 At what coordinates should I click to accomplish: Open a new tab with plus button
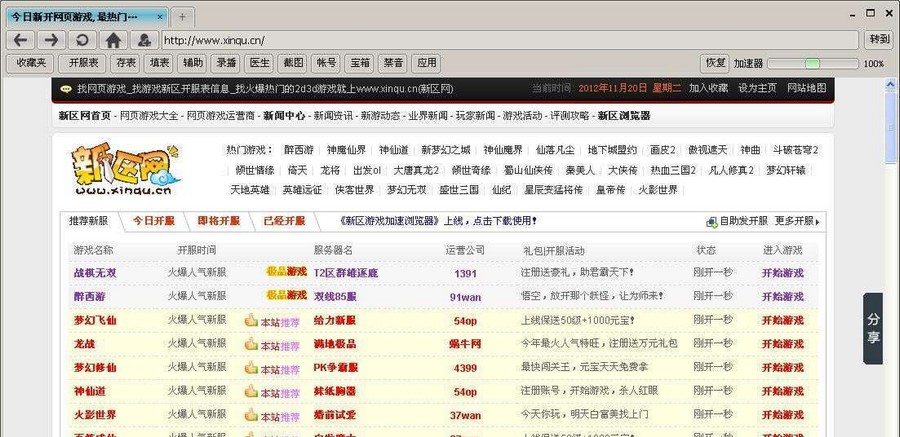pos(182,17)
